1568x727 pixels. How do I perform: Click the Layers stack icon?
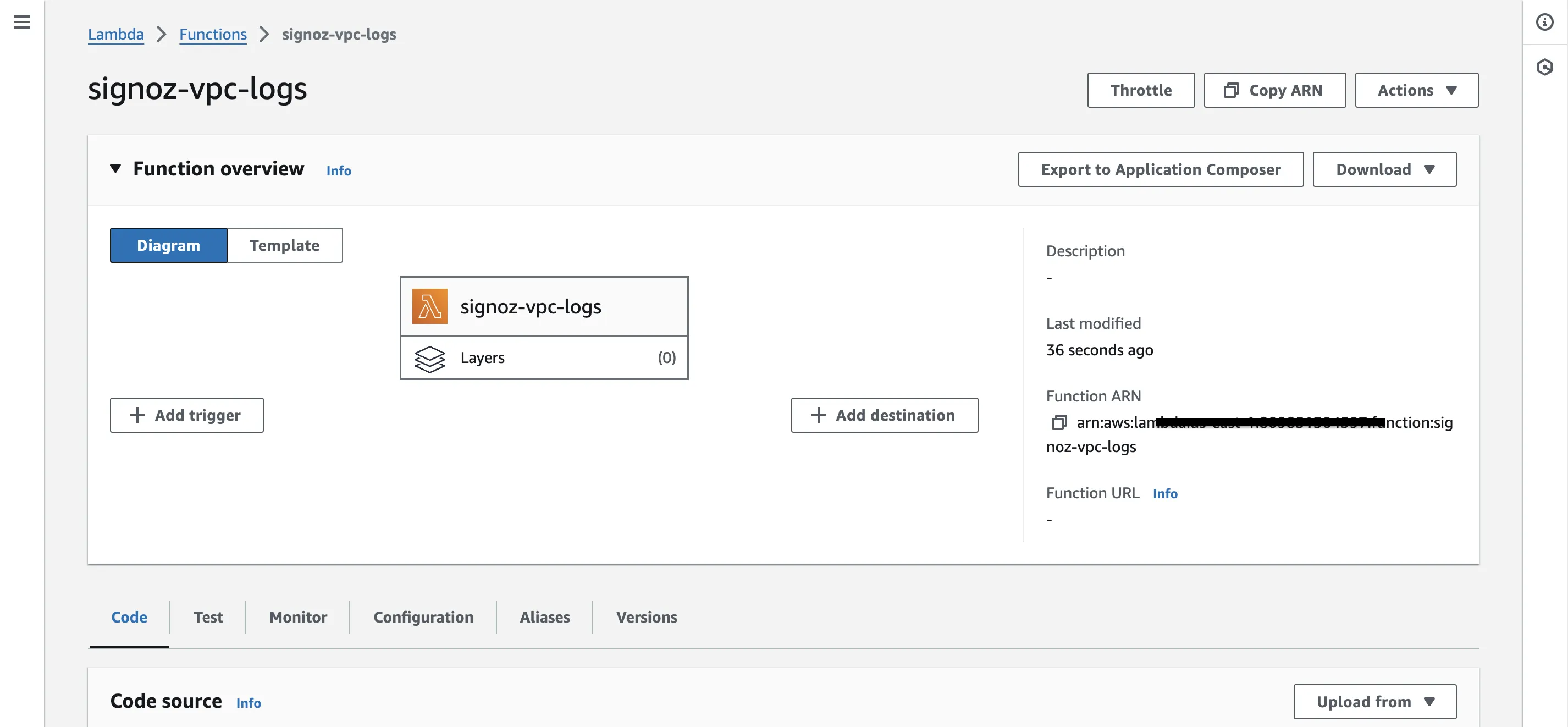[430, 358]
